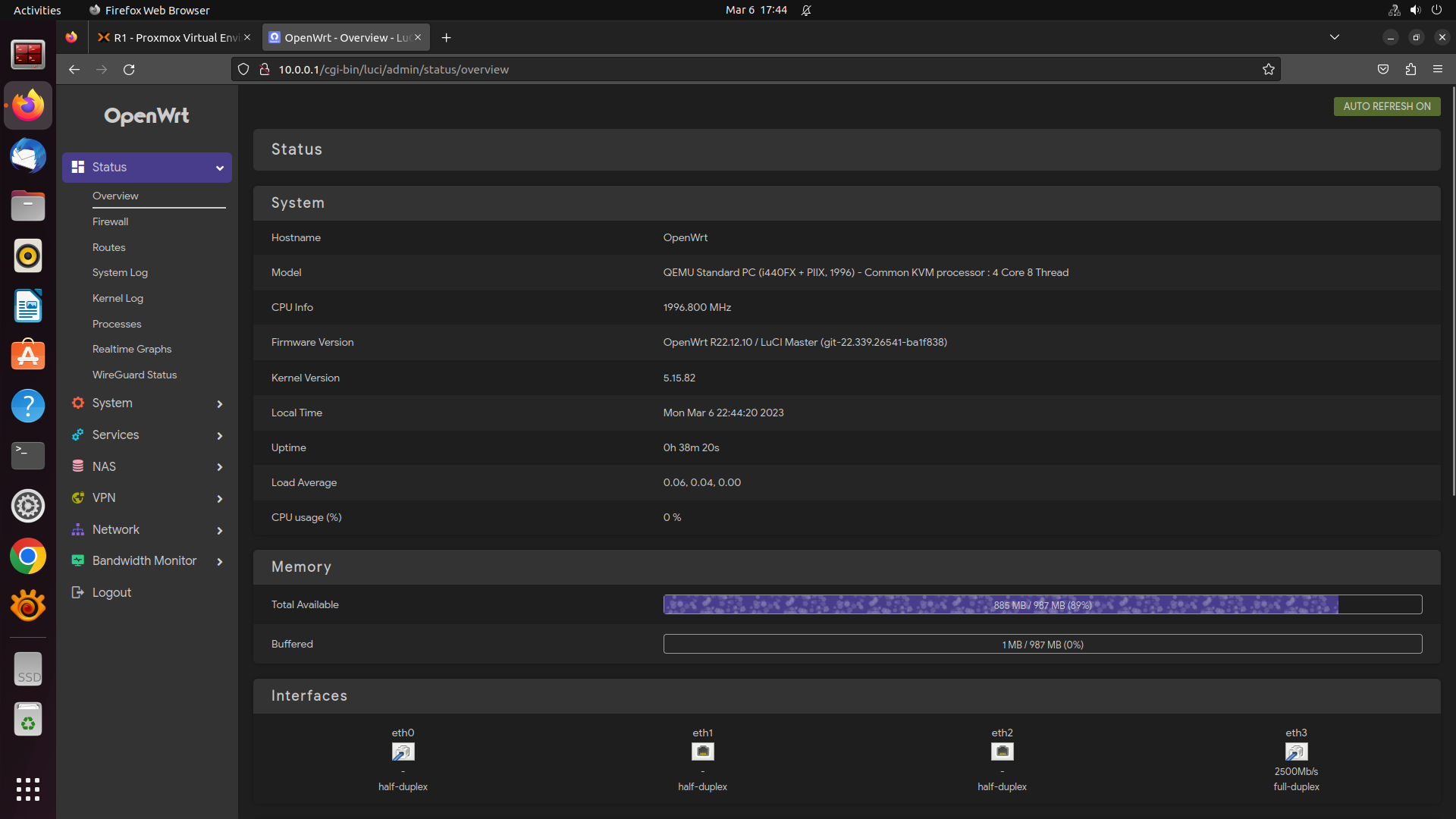Image resolution: width=1456 pixels, height=819 pixels.
Task: Click the eth0 interface port icon
Action: pos(403,752)
